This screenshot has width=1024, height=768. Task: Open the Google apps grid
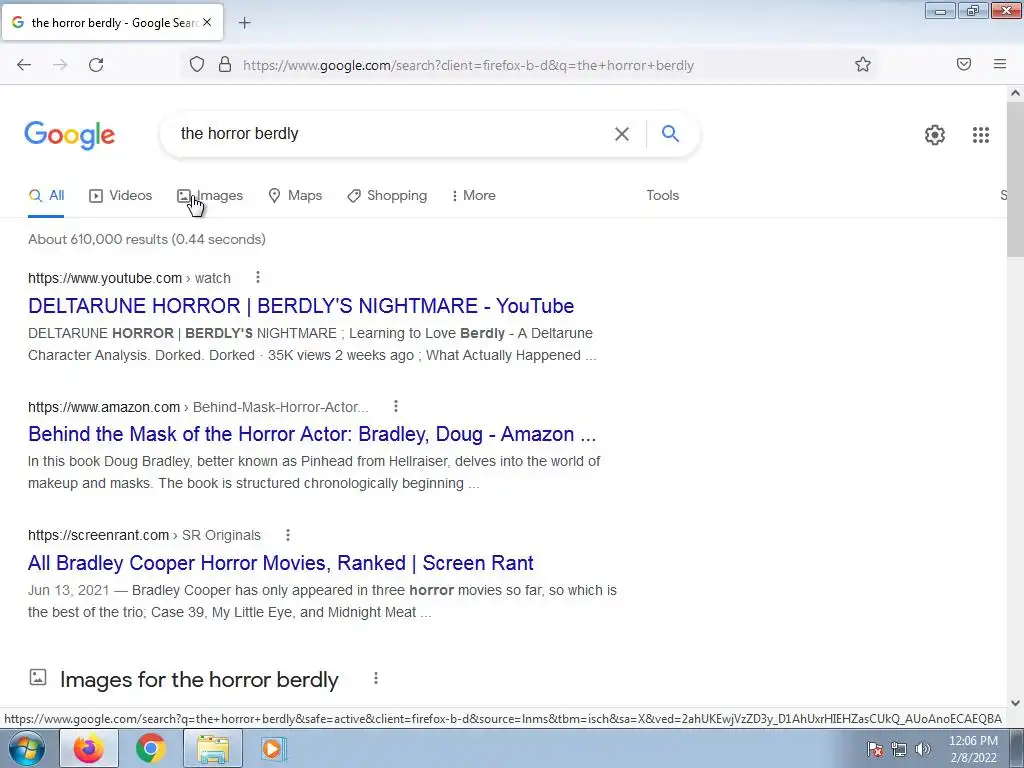pos(980,135)
